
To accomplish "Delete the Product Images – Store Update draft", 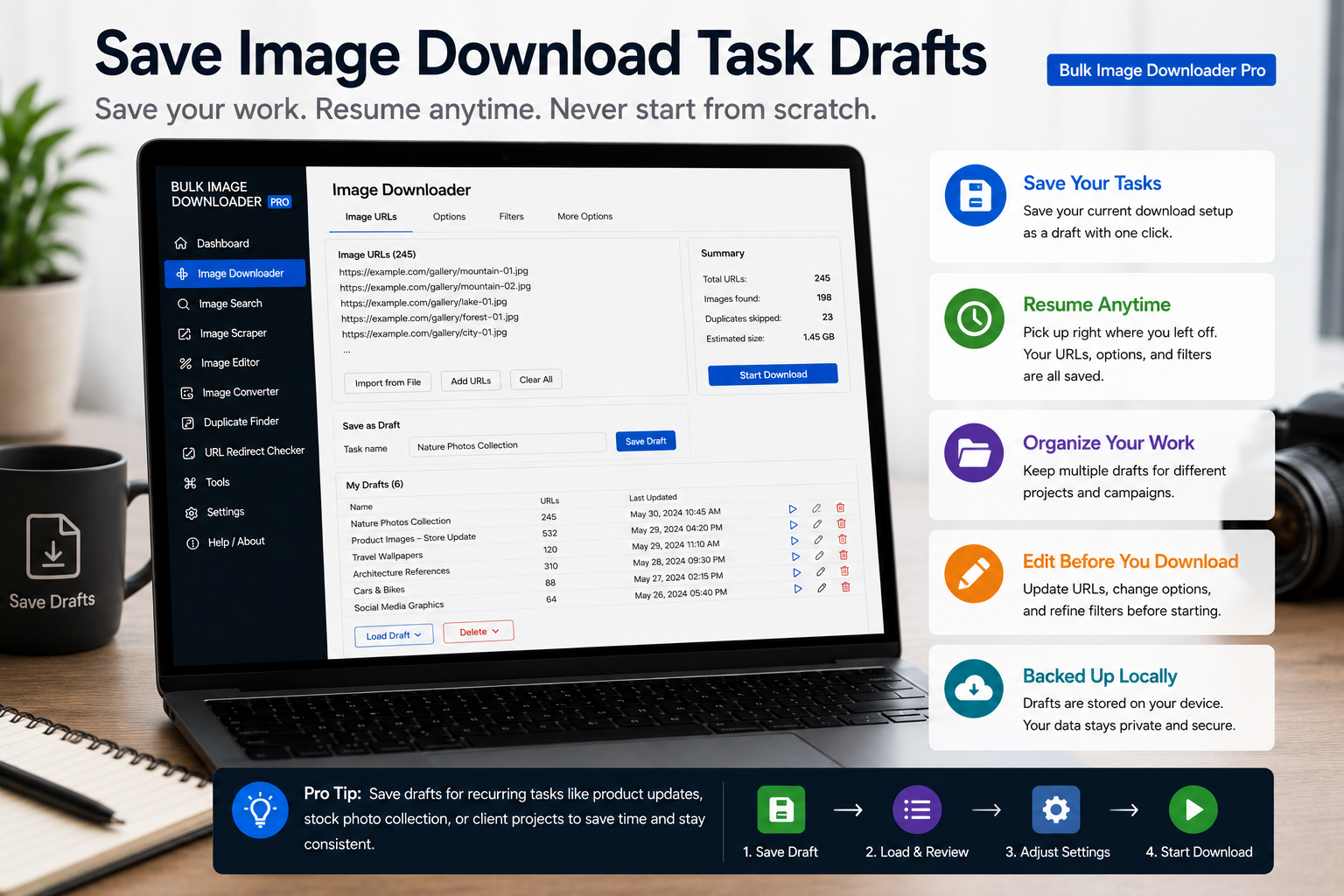I will [x=841, y=523].
